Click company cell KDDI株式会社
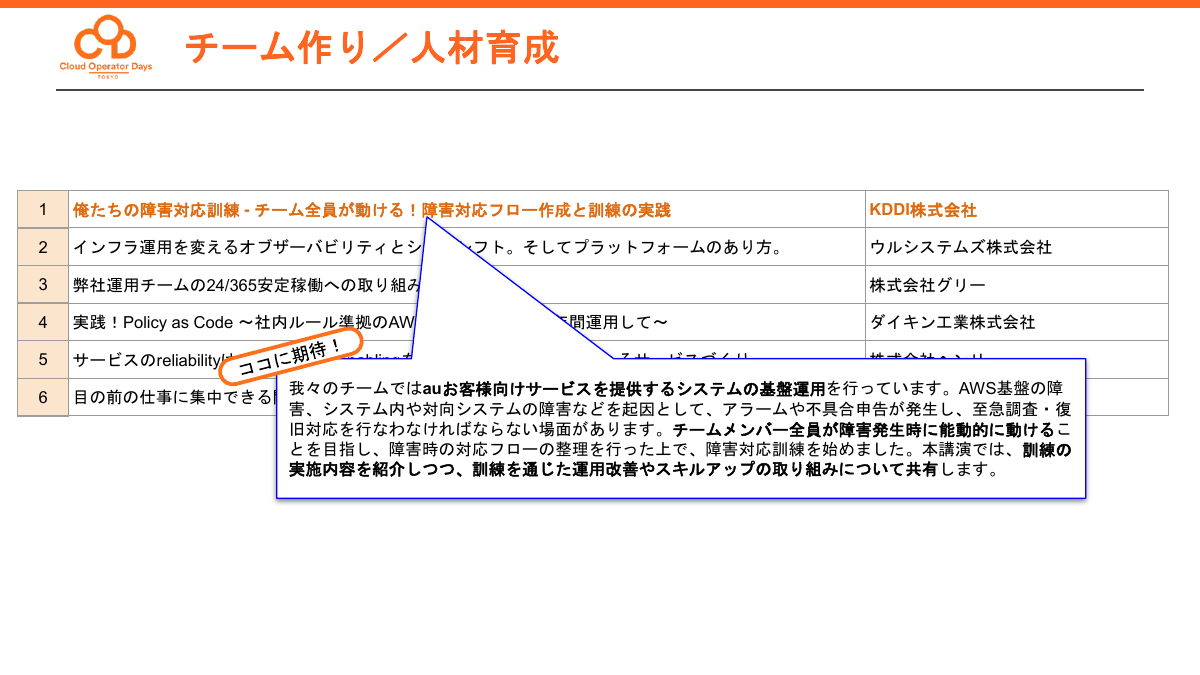1200x675 pixels. pyautogui.click(x=1017, y=210)
